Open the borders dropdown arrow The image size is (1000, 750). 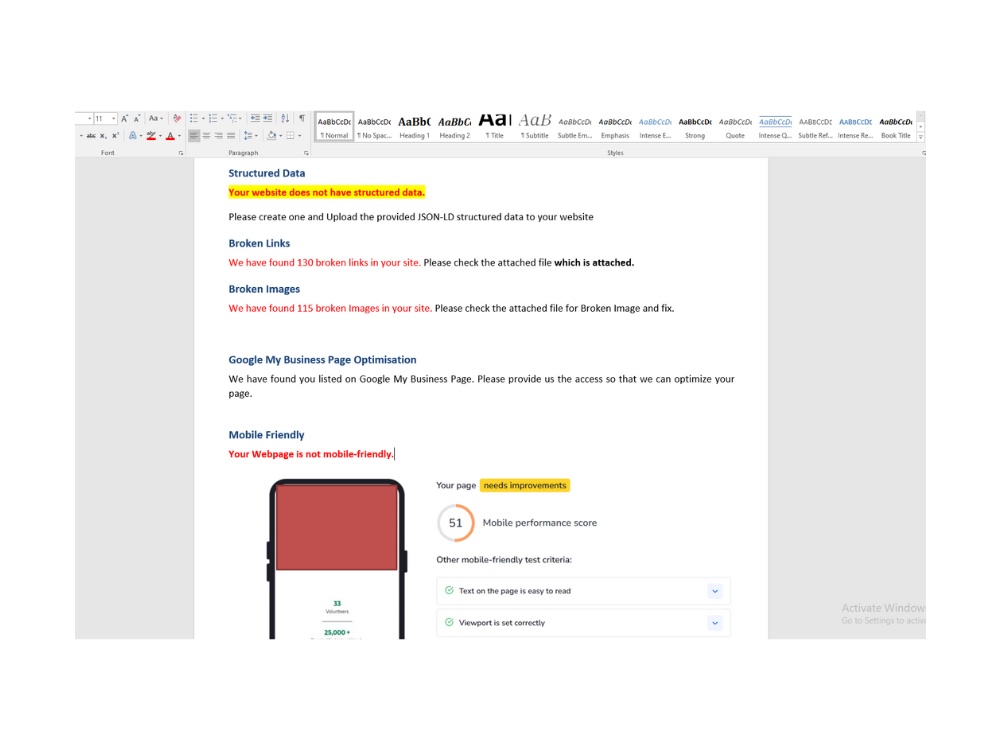click(x=300, y=136)
